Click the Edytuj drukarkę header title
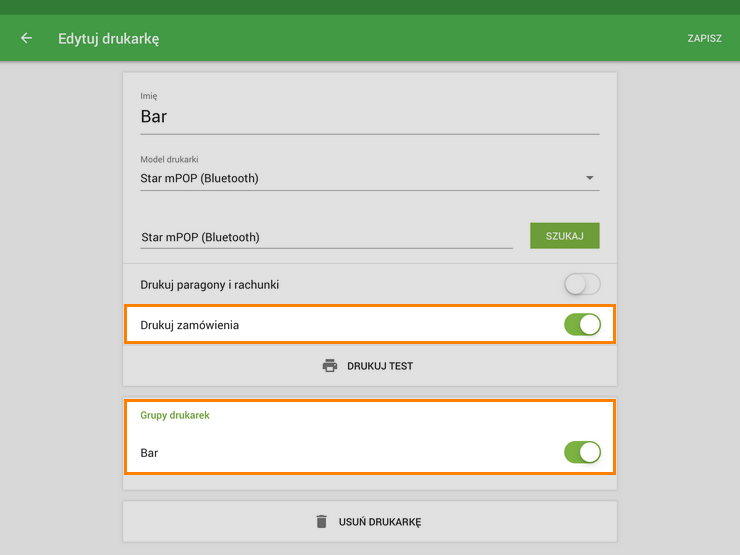Screen dimensions: 740x555 tap(109, 38)
